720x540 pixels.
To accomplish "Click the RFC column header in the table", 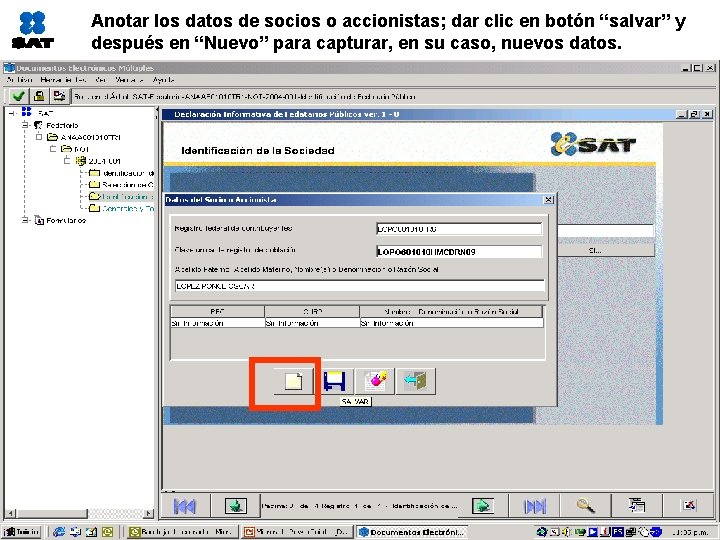I will (217, 311).
